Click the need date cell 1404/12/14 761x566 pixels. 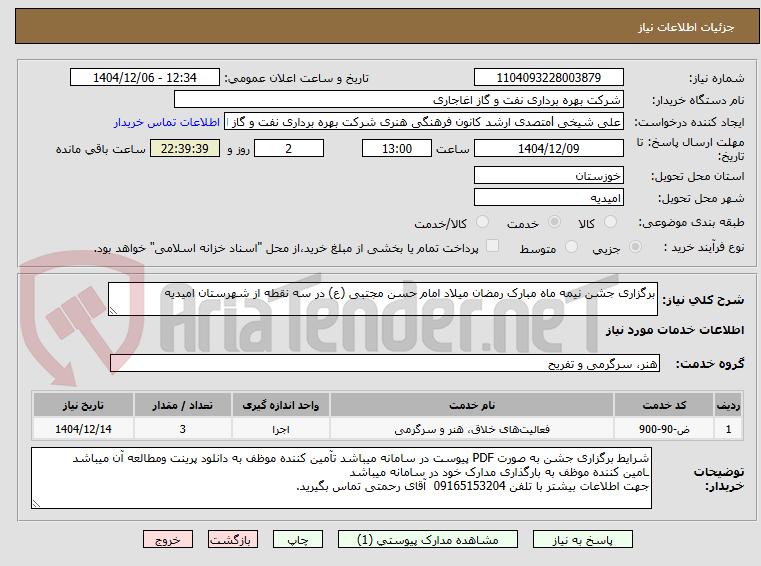(x=83, y=429)
